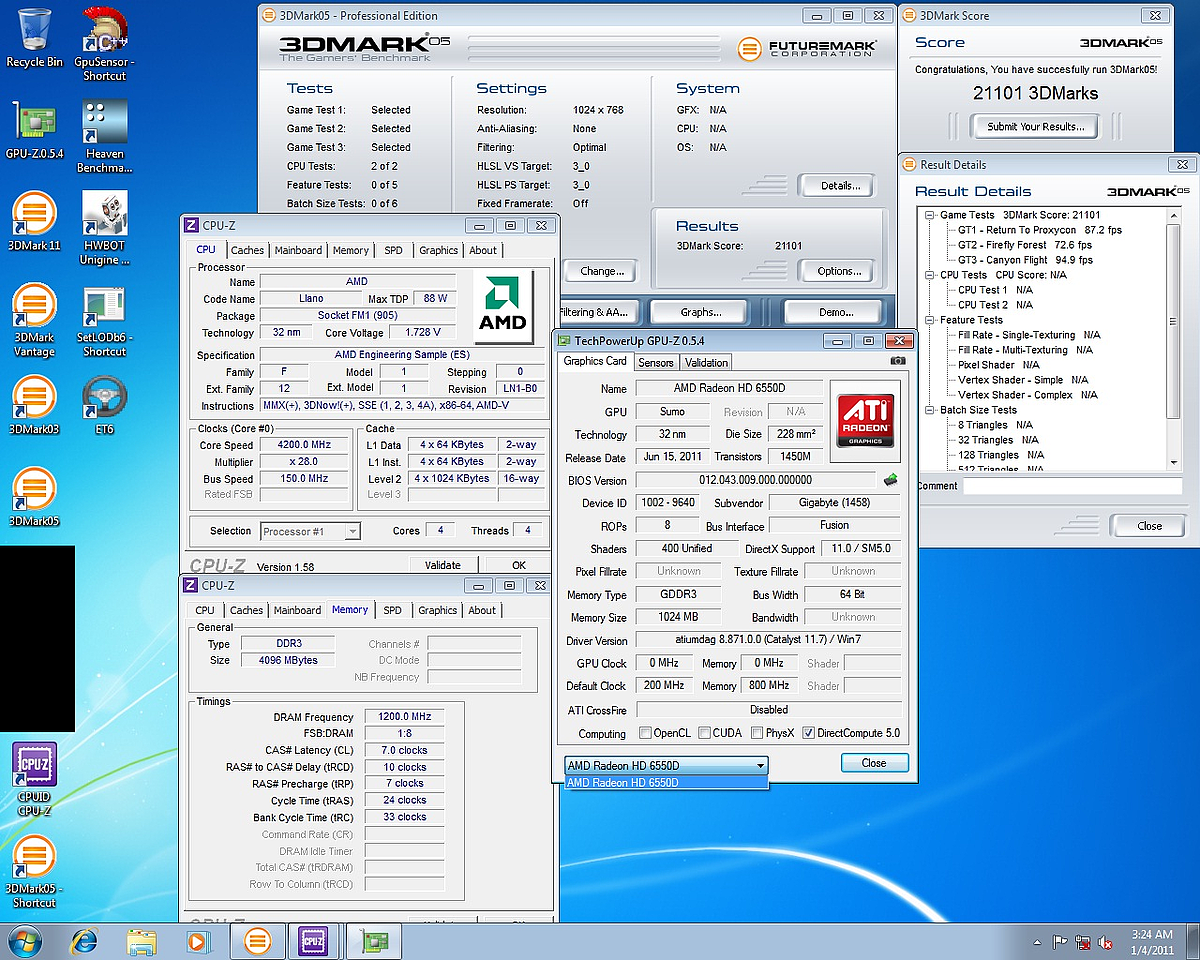Viewport: 1200px width, 960px height.
Task: Tick the PhysX checkbox in GPU-Z
Action: 757,733
